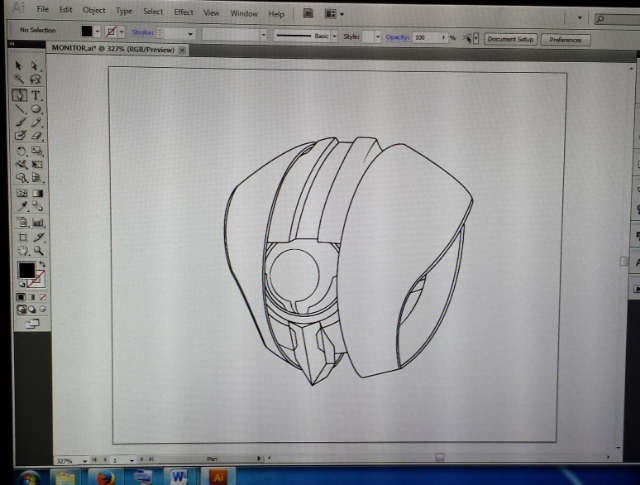Click the Go to Bridge icon
640x485 pixels.
pos(308,13)
